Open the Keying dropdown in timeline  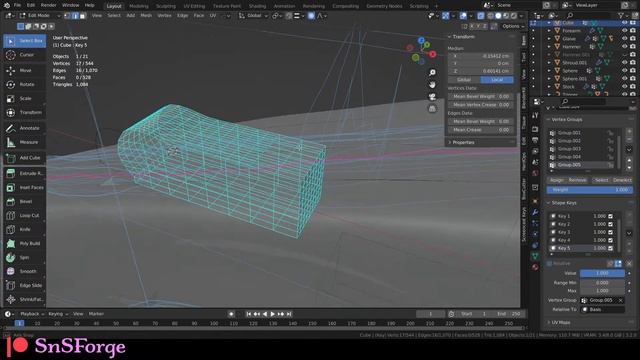click(x=58, y=314)
